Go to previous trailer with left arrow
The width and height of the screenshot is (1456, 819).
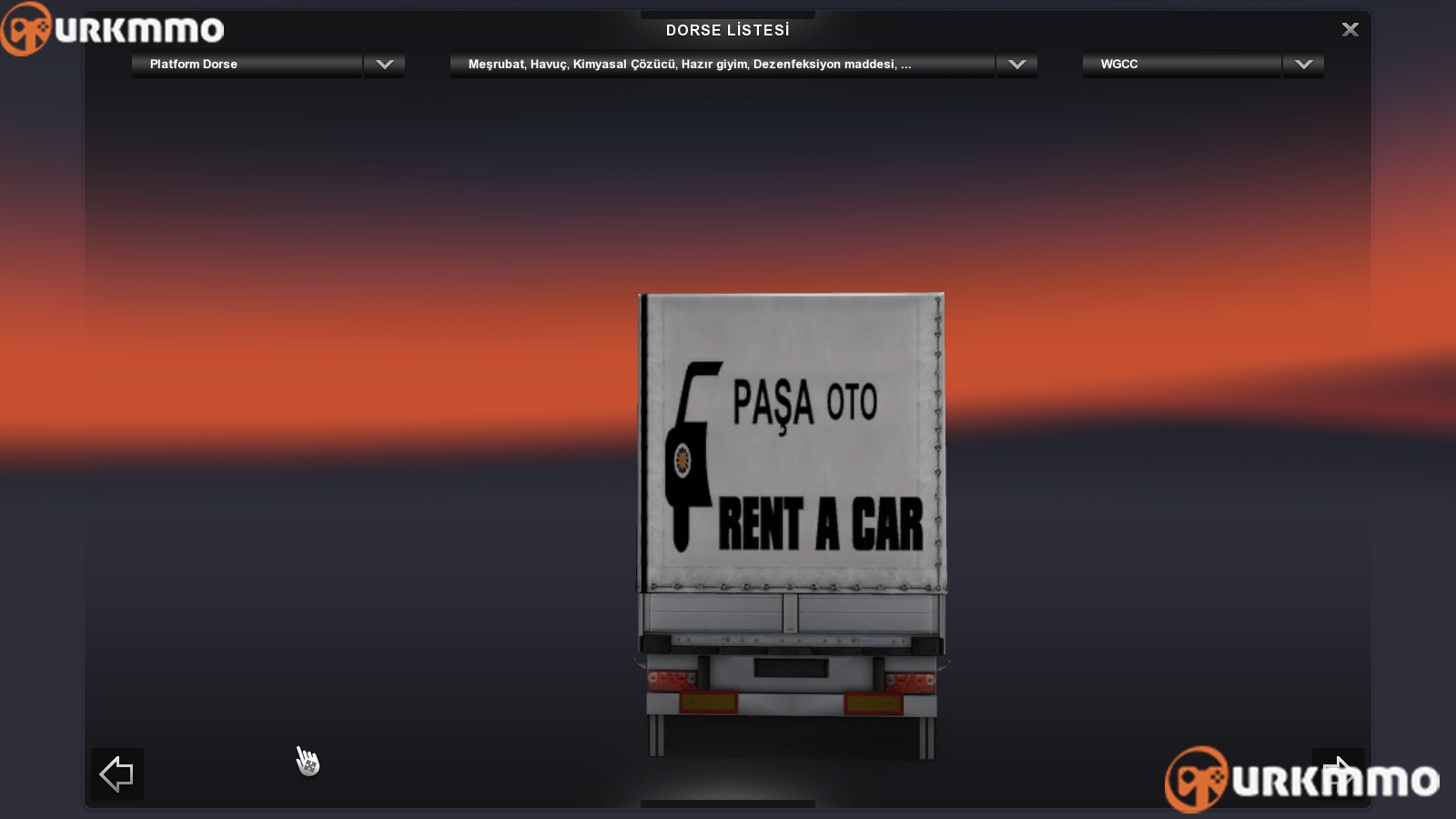coord(117,774)
